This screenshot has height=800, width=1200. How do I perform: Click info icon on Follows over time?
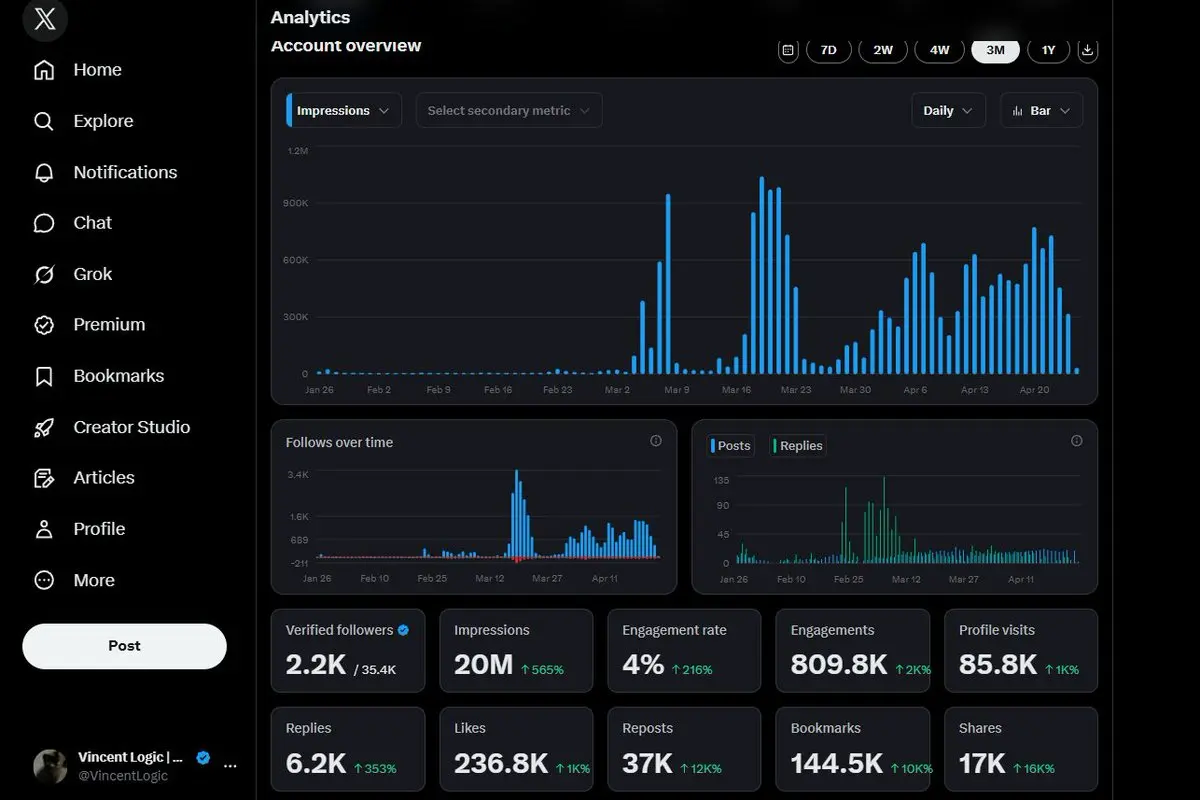click(656, 441)
